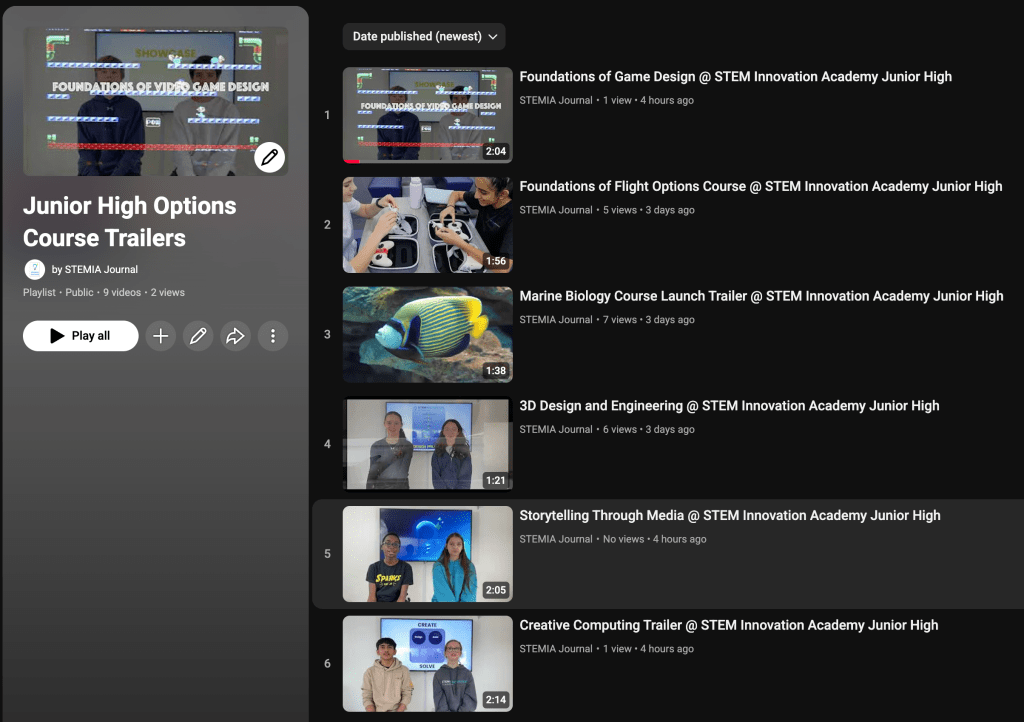This screenshot has height=722, width=1024.
Task: Open 3D Design and Engineering video title
Action: (x=729, y=406)
